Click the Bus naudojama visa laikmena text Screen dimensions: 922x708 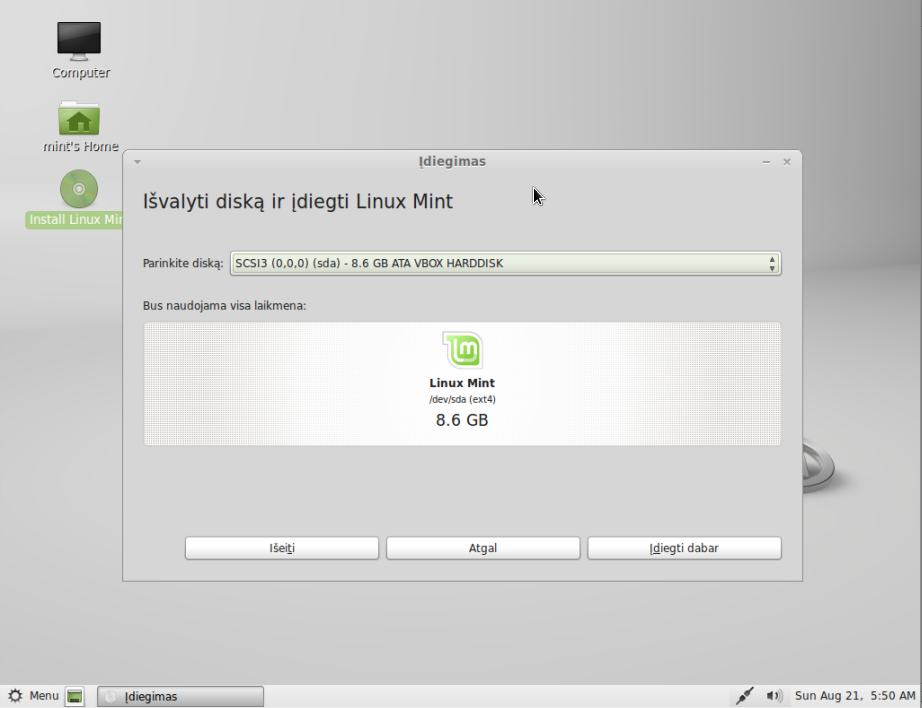[x=225, y=306]
